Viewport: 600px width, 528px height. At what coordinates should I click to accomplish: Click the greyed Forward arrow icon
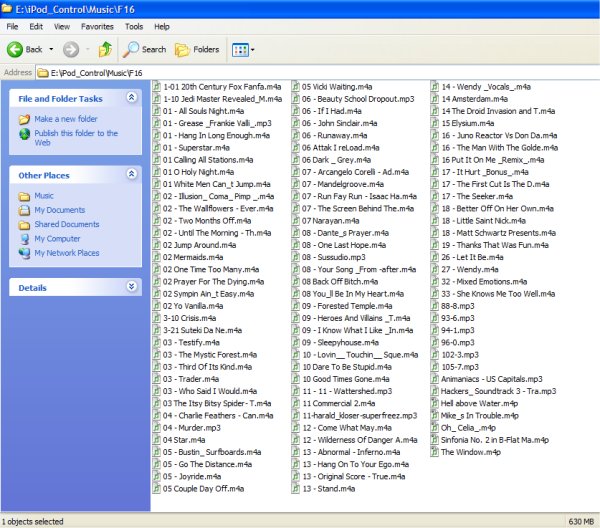pyautogui.click(x=71, y=49)
